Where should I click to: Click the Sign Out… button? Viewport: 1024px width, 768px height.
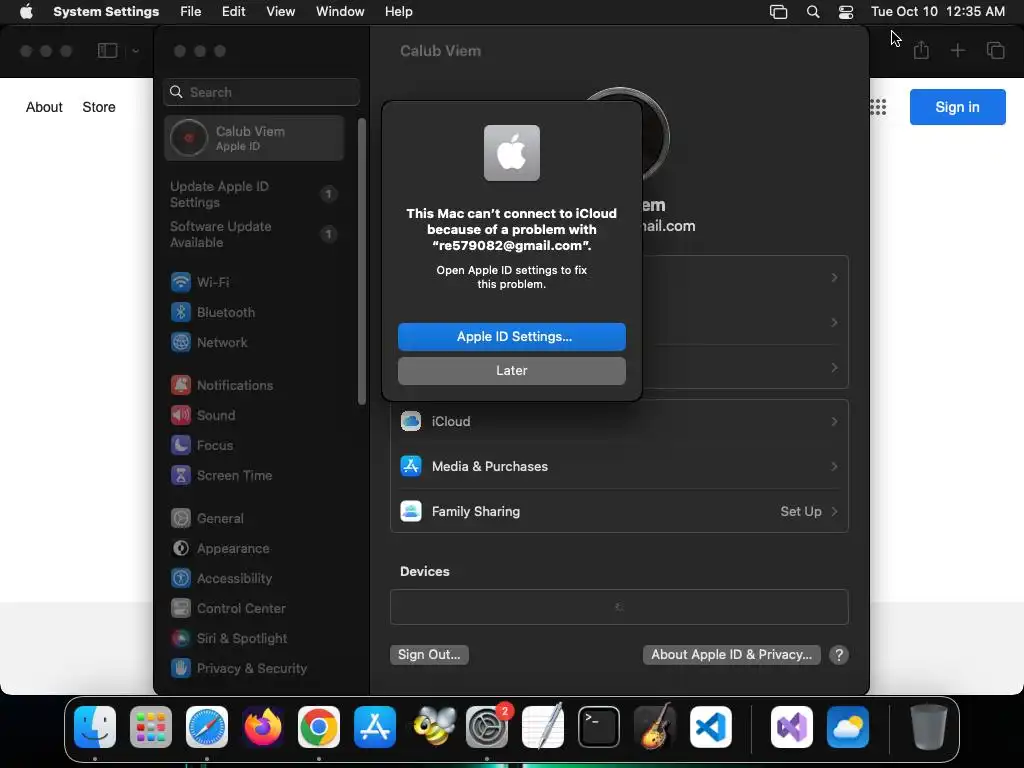point(429,654)
